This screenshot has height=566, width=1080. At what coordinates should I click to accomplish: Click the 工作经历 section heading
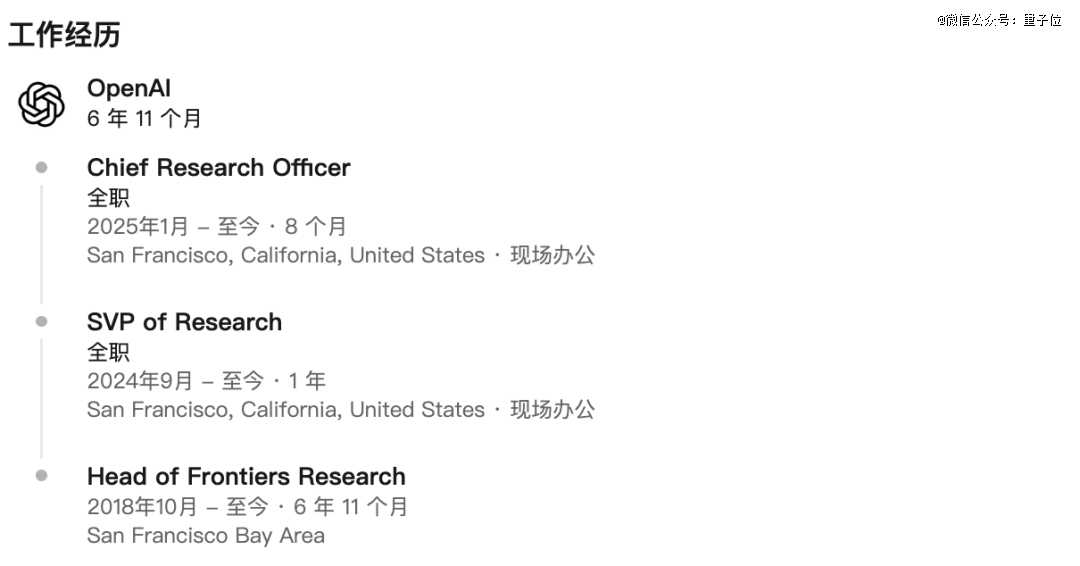[64, 34]
